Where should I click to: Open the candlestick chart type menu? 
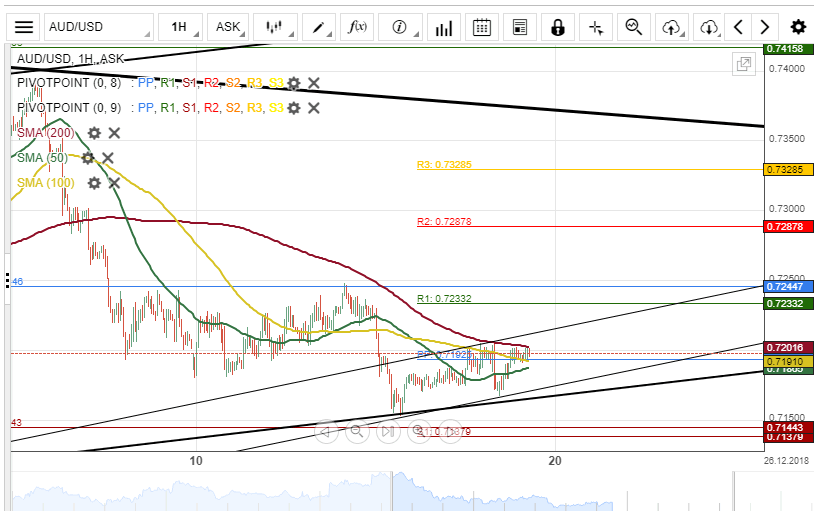pos(275,27)
